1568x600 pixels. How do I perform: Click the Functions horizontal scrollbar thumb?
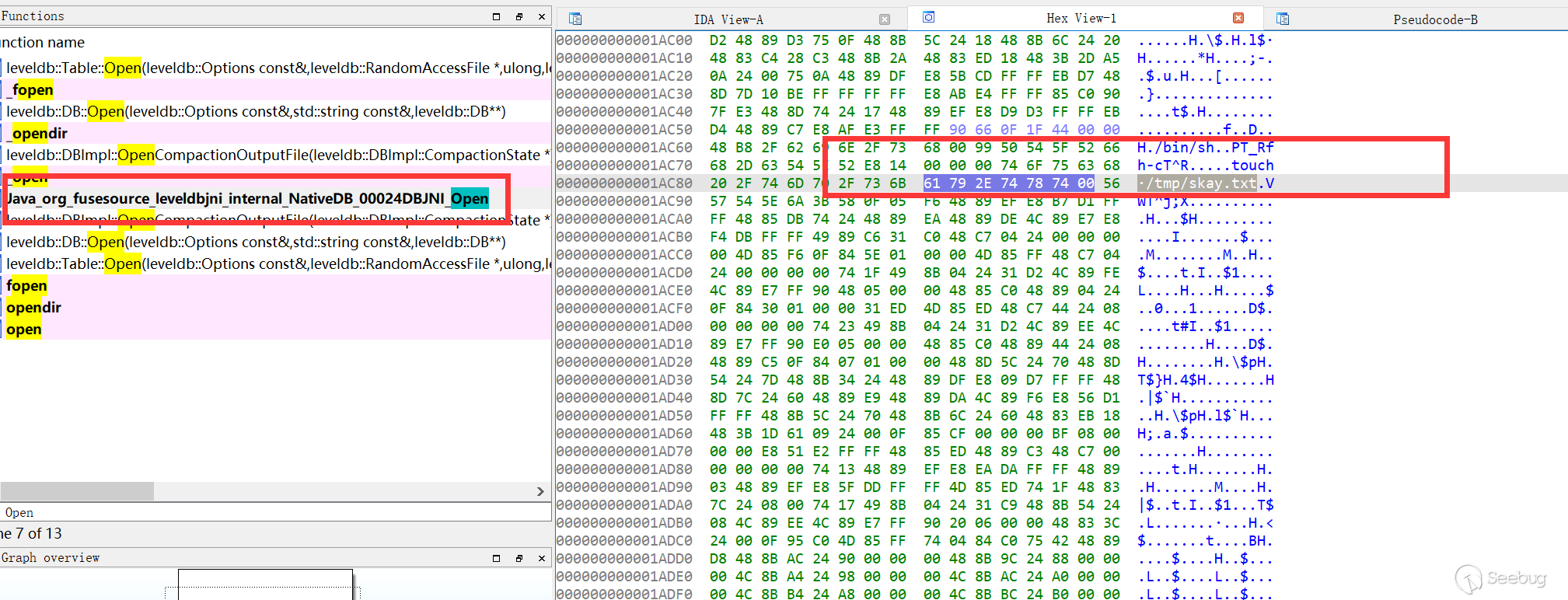point(77,491)
